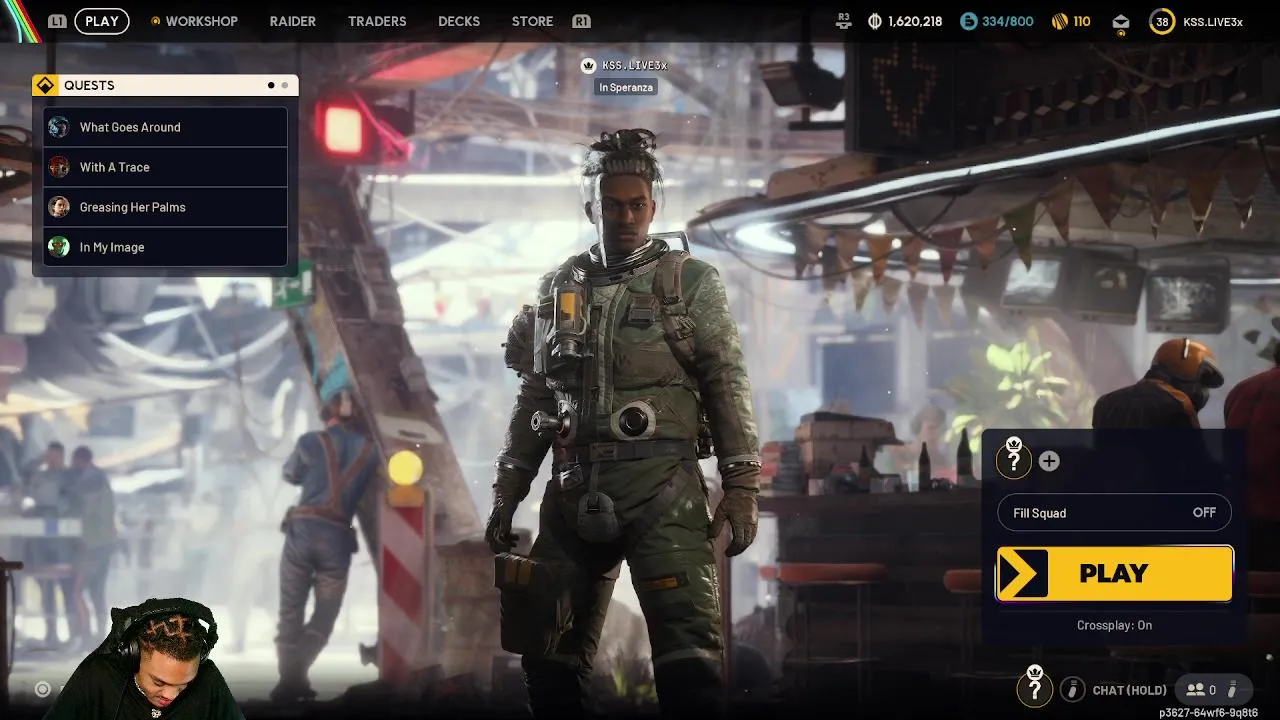Open the With A Trace quest

pyautogui.click(x=166, y=167)
